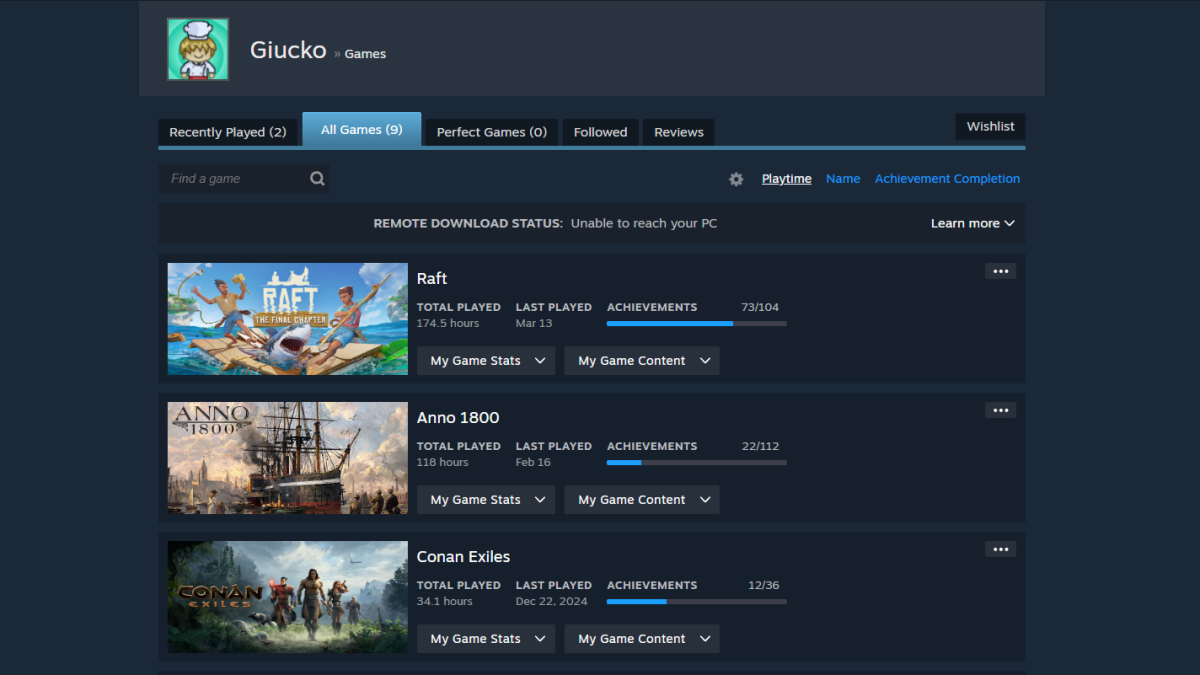Click the 73/104 achievements count

[x=760, y=307]
